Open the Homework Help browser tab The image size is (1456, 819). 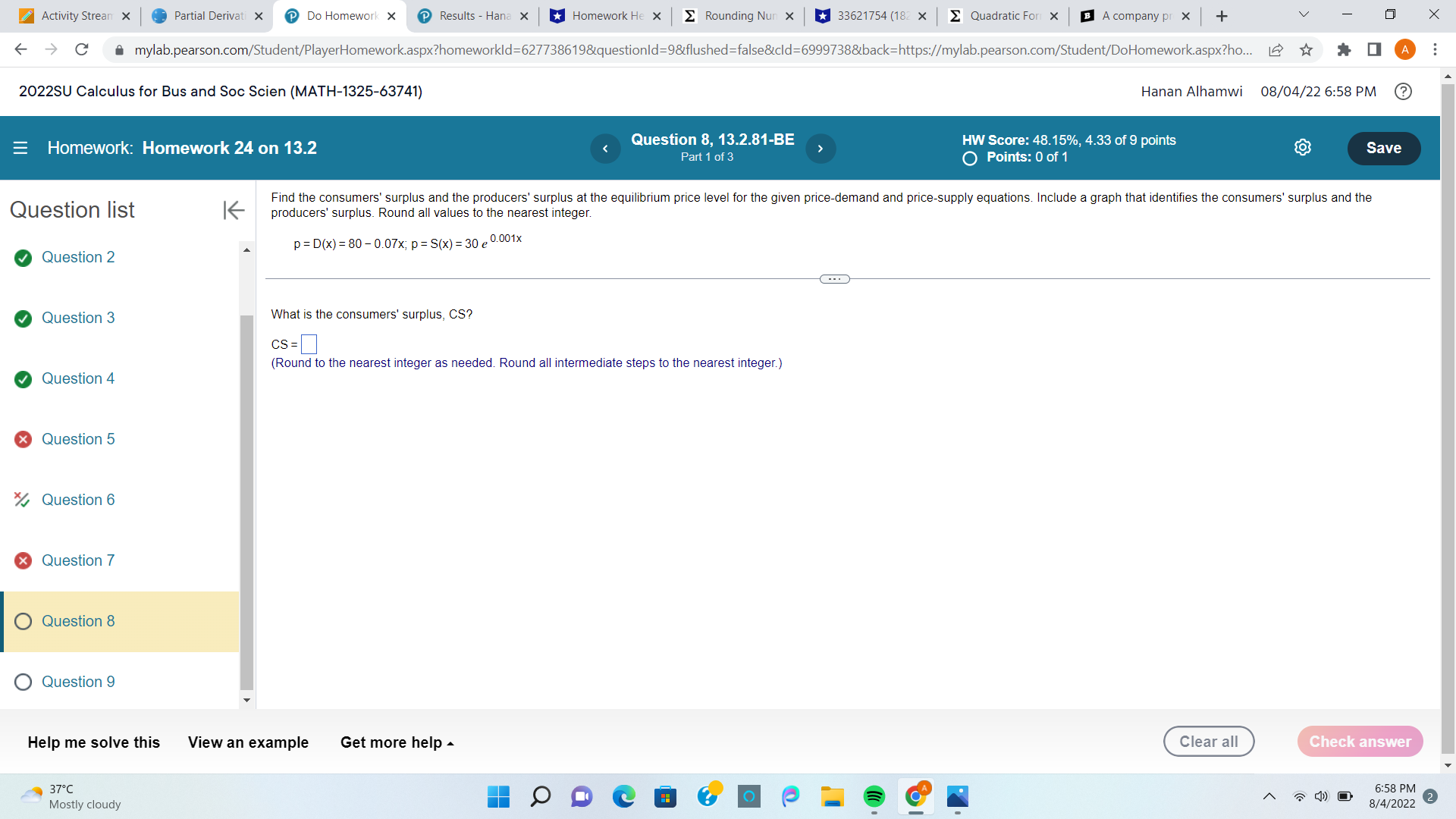click(x=598, y=15)
